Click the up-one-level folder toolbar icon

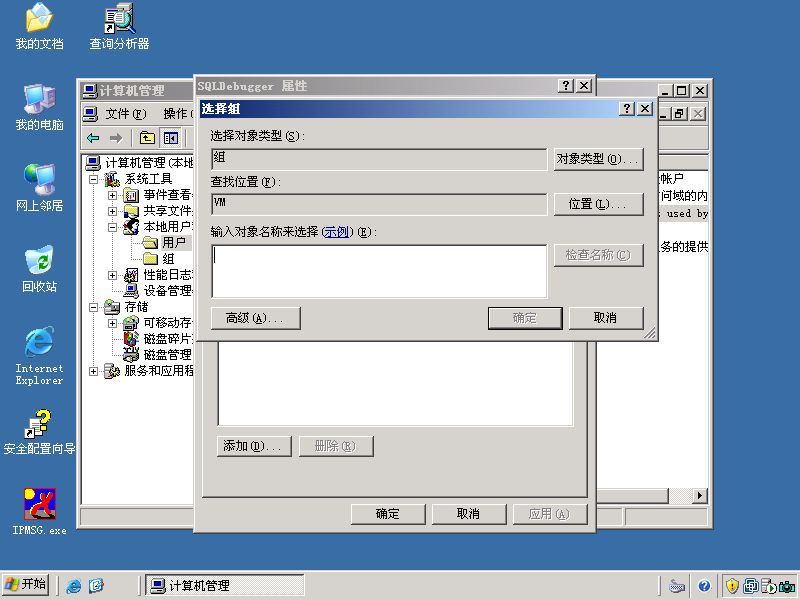pos(147,138)
